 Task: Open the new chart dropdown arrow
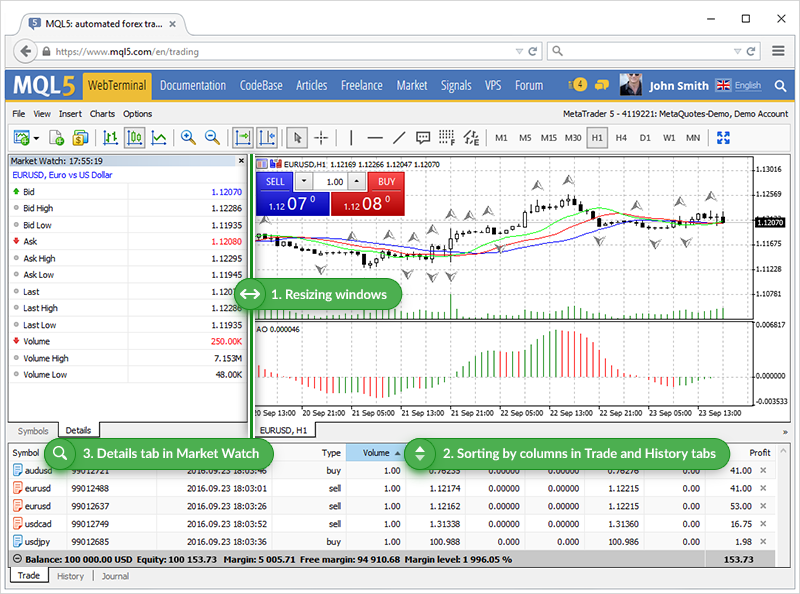[36, 138]
